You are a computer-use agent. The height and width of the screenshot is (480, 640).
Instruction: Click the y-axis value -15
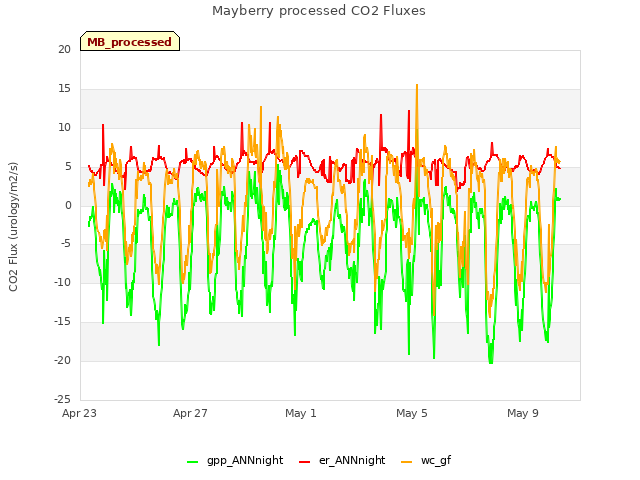[x=62, y=322]
